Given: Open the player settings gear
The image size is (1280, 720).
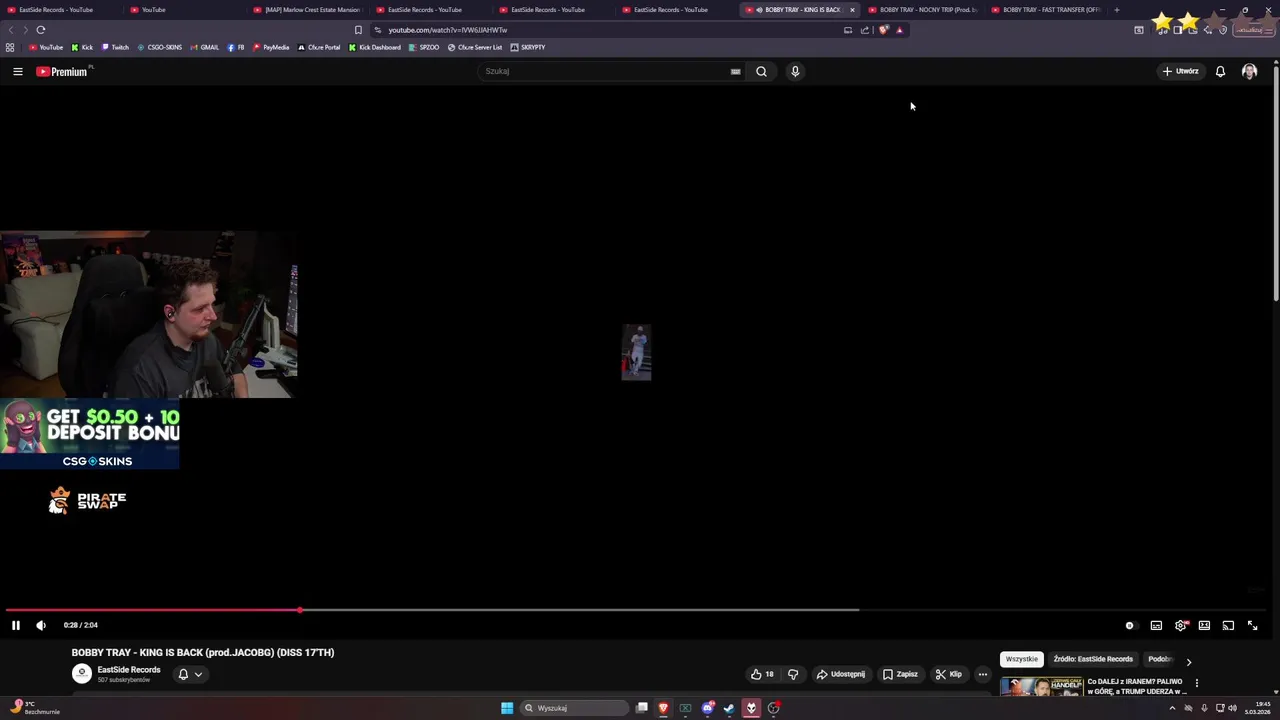Looking at the screenshot, I should [1181, 625].
